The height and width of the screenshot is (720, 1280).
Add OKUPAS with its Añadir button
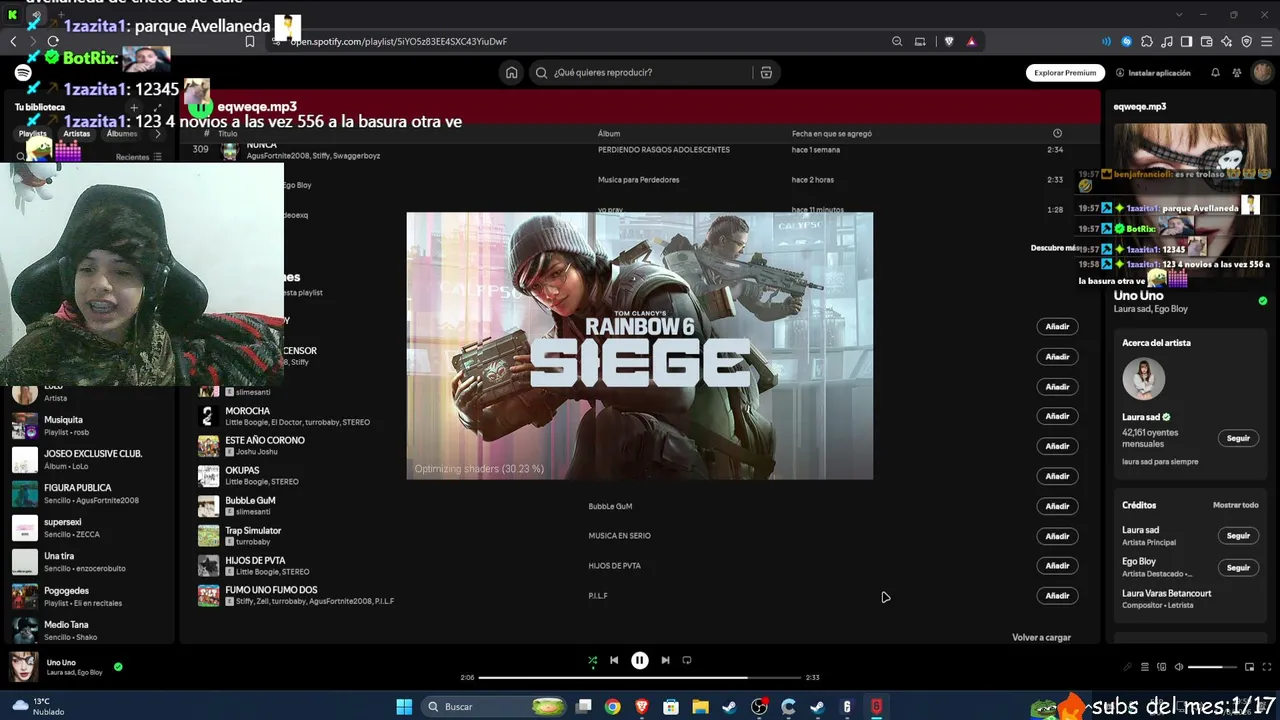(x=1057, y=476)
